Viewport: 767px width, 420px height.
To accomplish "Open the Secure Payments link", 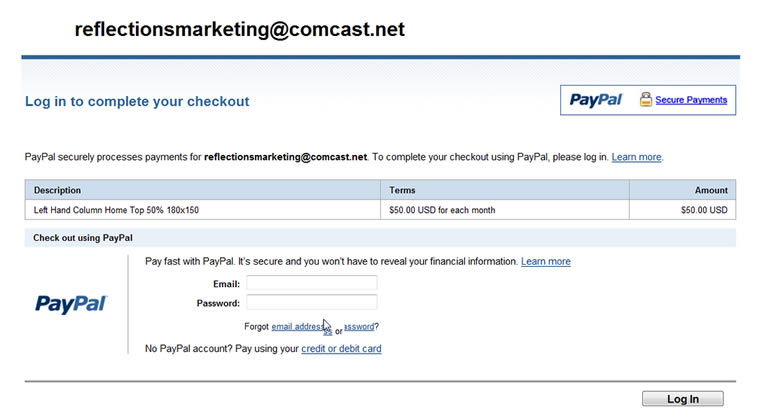I will tap(691, 100).
